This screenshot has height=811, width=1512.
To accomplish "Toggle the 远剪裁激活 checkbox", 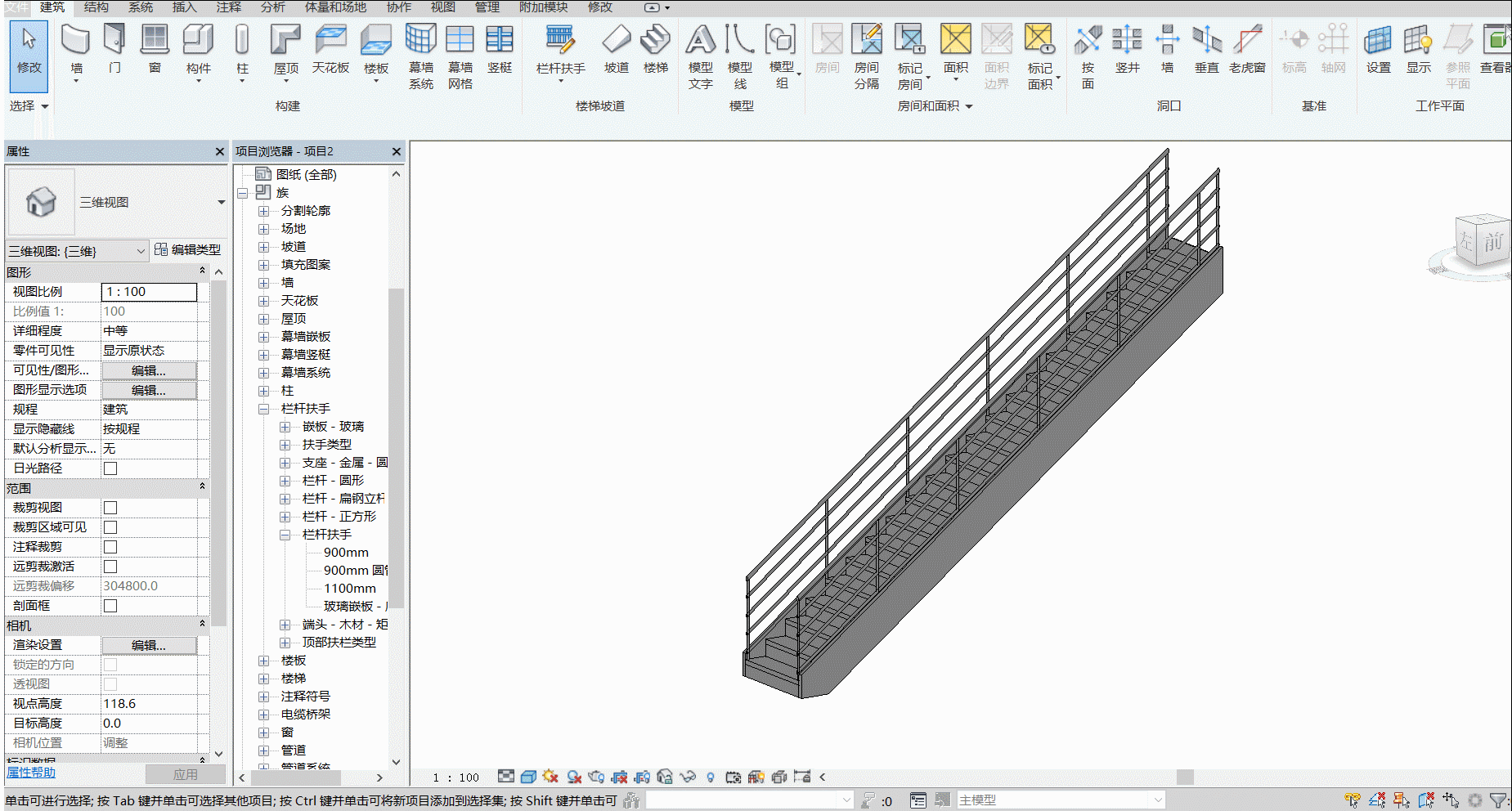I will point(110,567).
